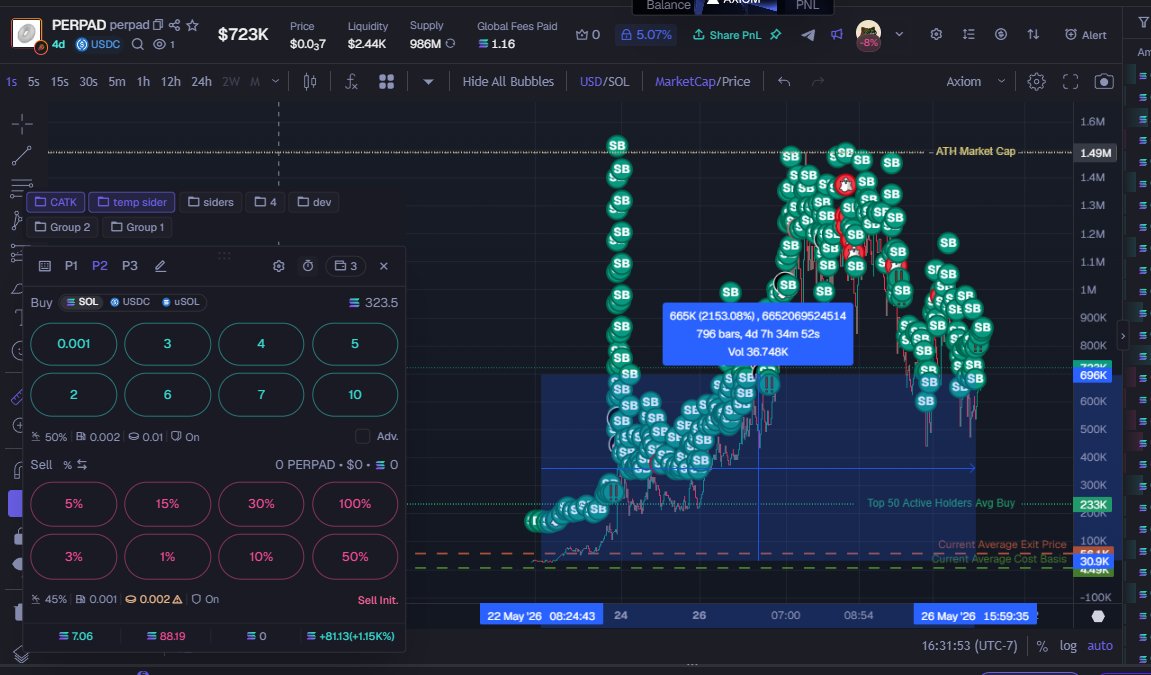Open the Axiom chart source dropdown
Image resolution: width=1151 pixels, height=675 pixels.
(976, 81)
